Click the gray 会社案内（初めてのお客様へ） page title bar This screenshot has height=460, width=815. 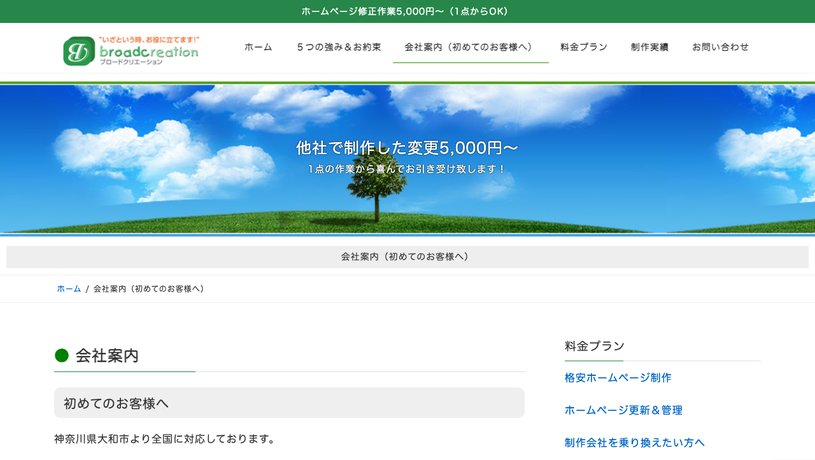[408, 257]
